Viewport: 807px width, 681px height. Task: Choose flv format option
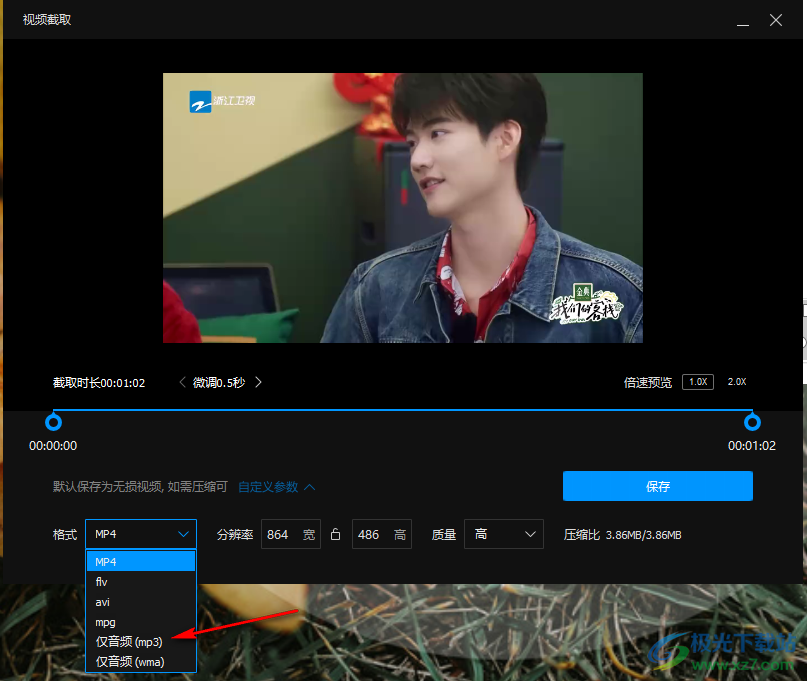(141, 582)
